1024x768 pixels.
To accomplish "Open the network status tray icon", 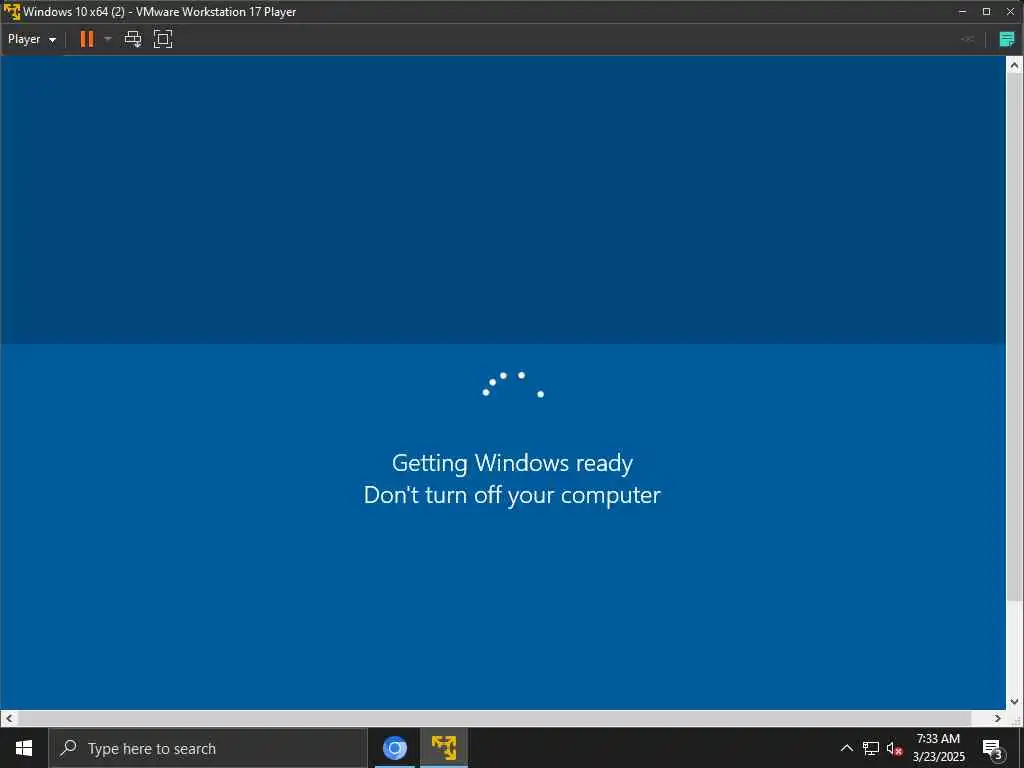I will click(871, 748).
